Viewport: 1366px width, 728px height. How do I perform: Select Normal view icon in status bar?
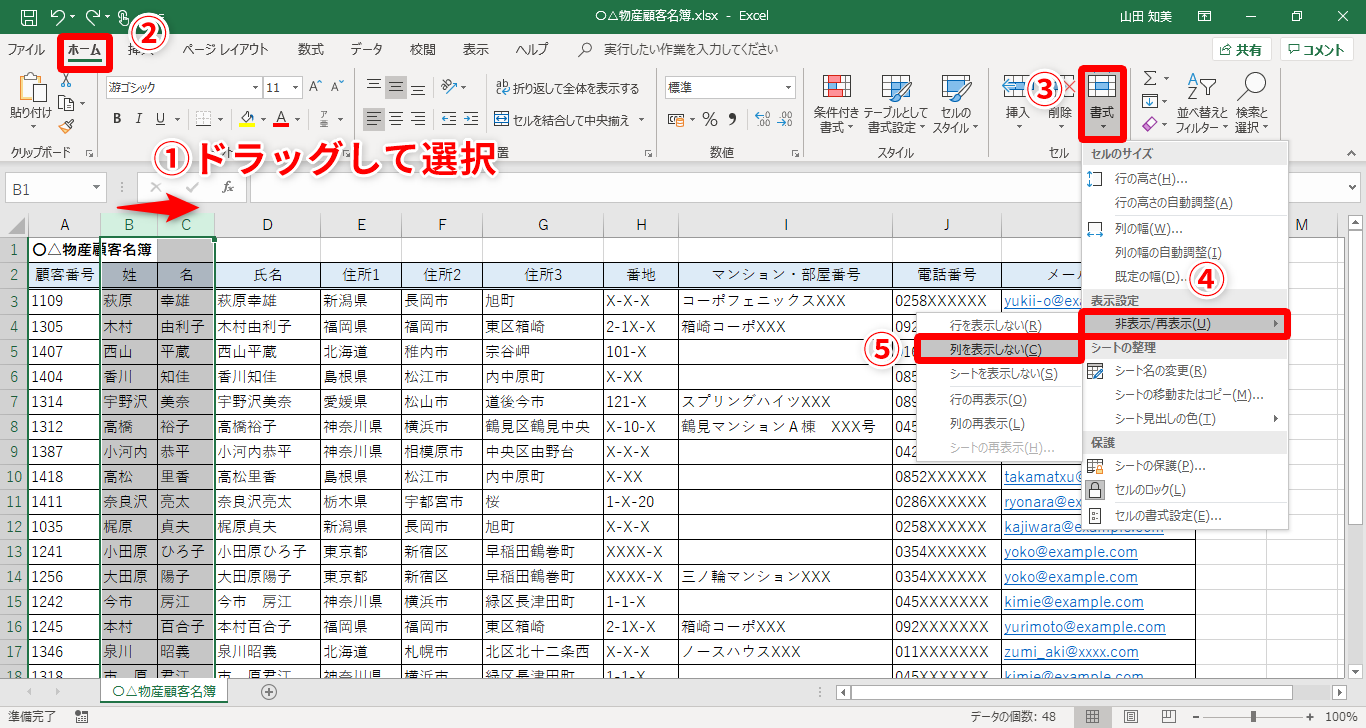pyautogui.click(x=1093, y=717)
